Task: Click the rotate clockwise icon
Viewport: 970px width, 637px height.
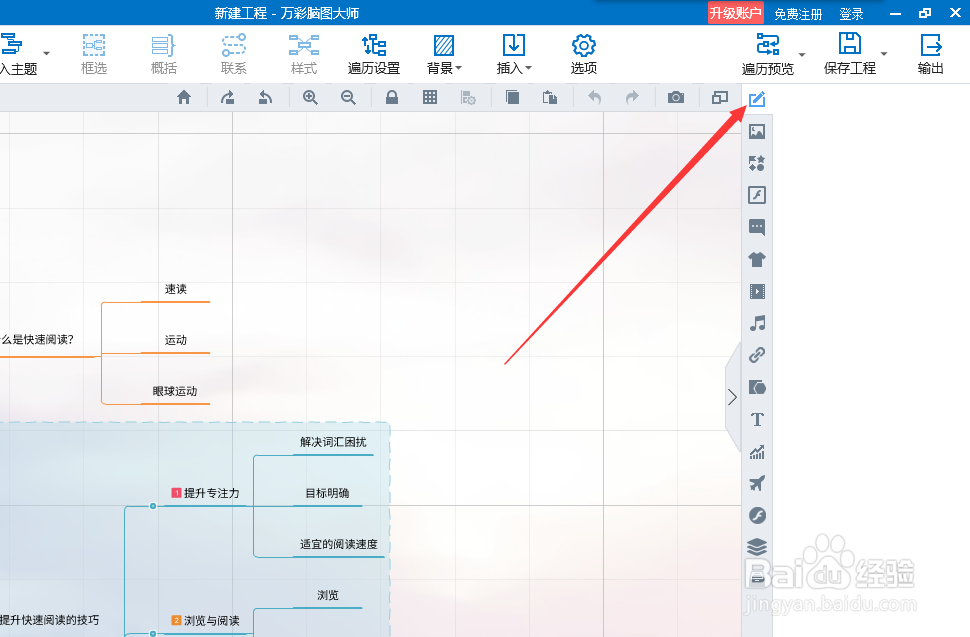Action: point(228,97)
